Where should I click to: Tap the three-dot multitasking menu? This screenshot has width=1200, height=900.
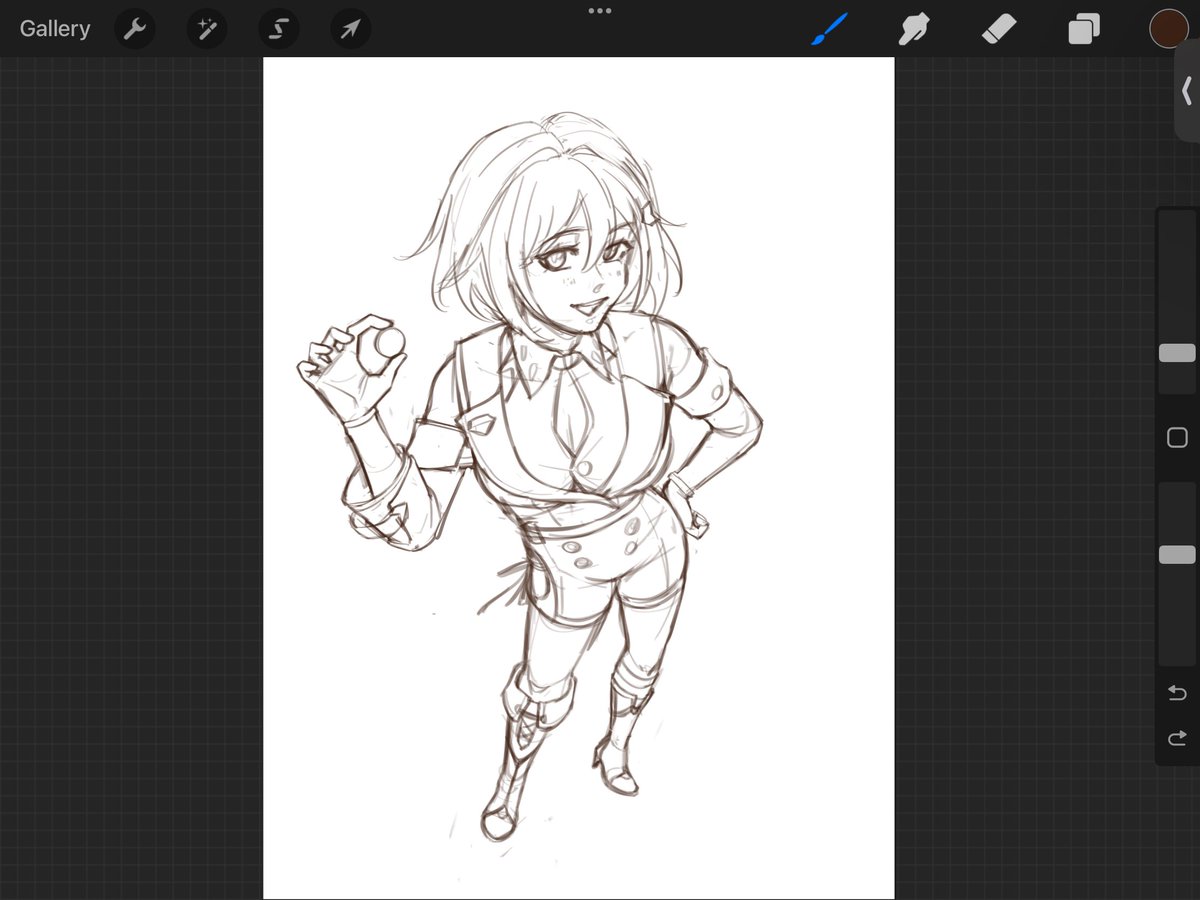tap(600, 11)
